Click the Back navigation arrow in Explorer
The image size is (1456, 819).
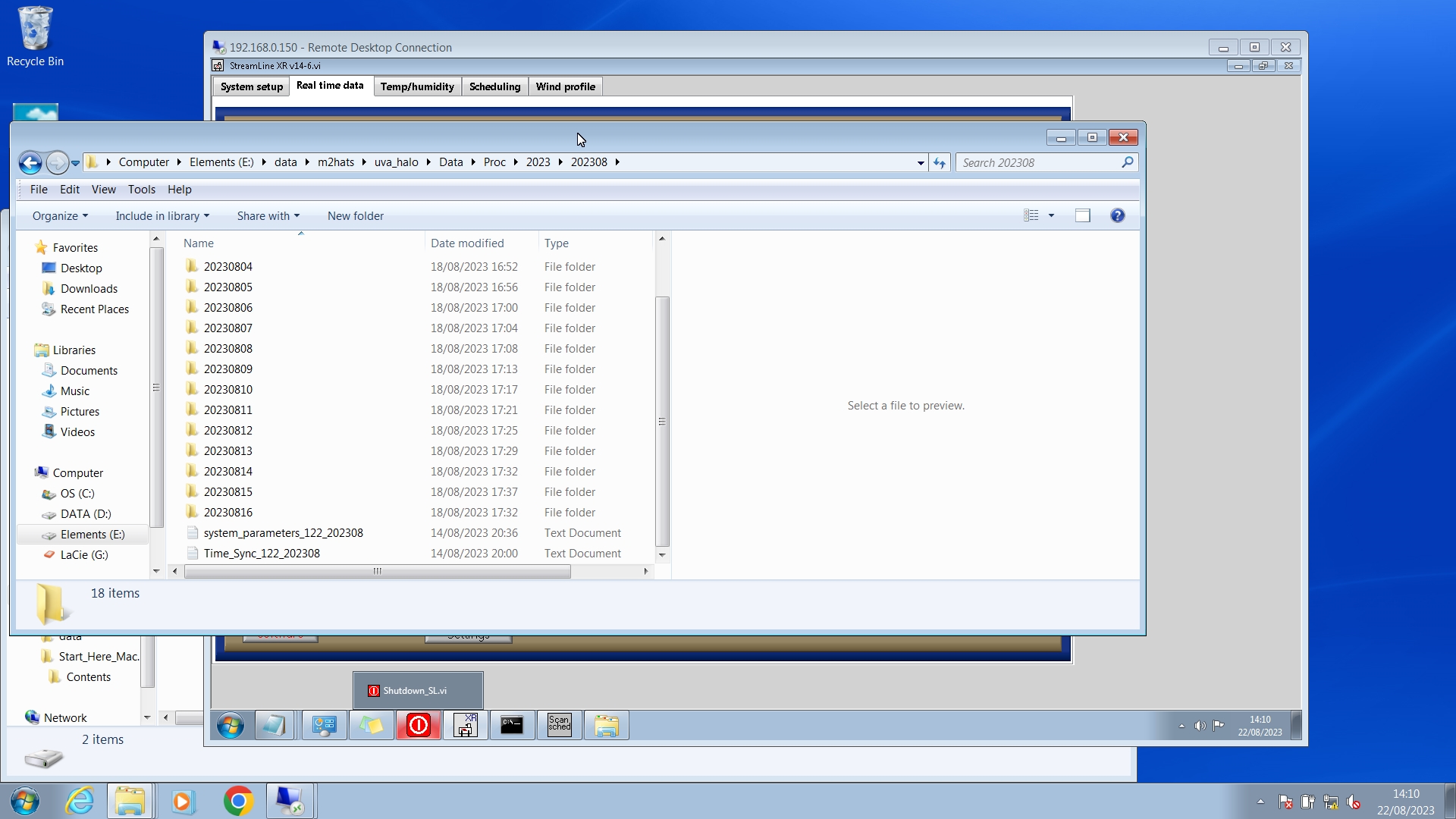tap(30, 162)
